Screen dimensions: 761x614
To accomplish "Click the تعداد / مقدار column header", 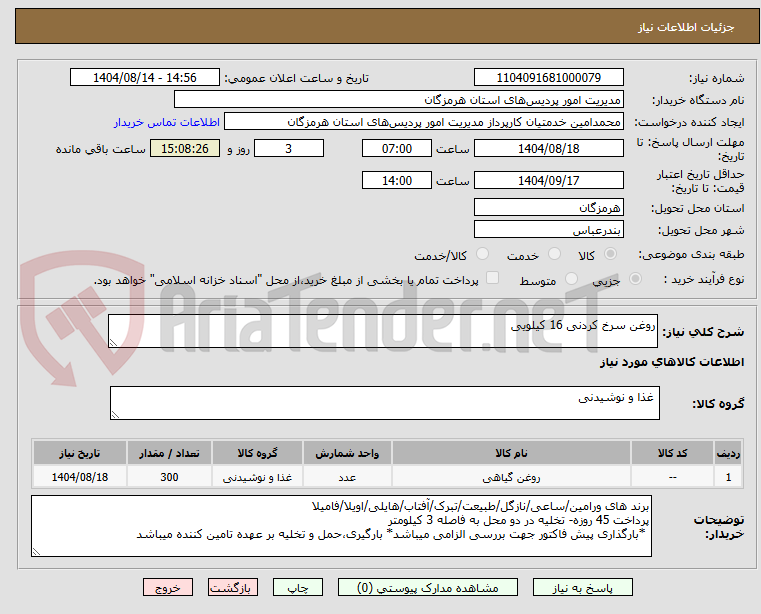I will 169,453.
